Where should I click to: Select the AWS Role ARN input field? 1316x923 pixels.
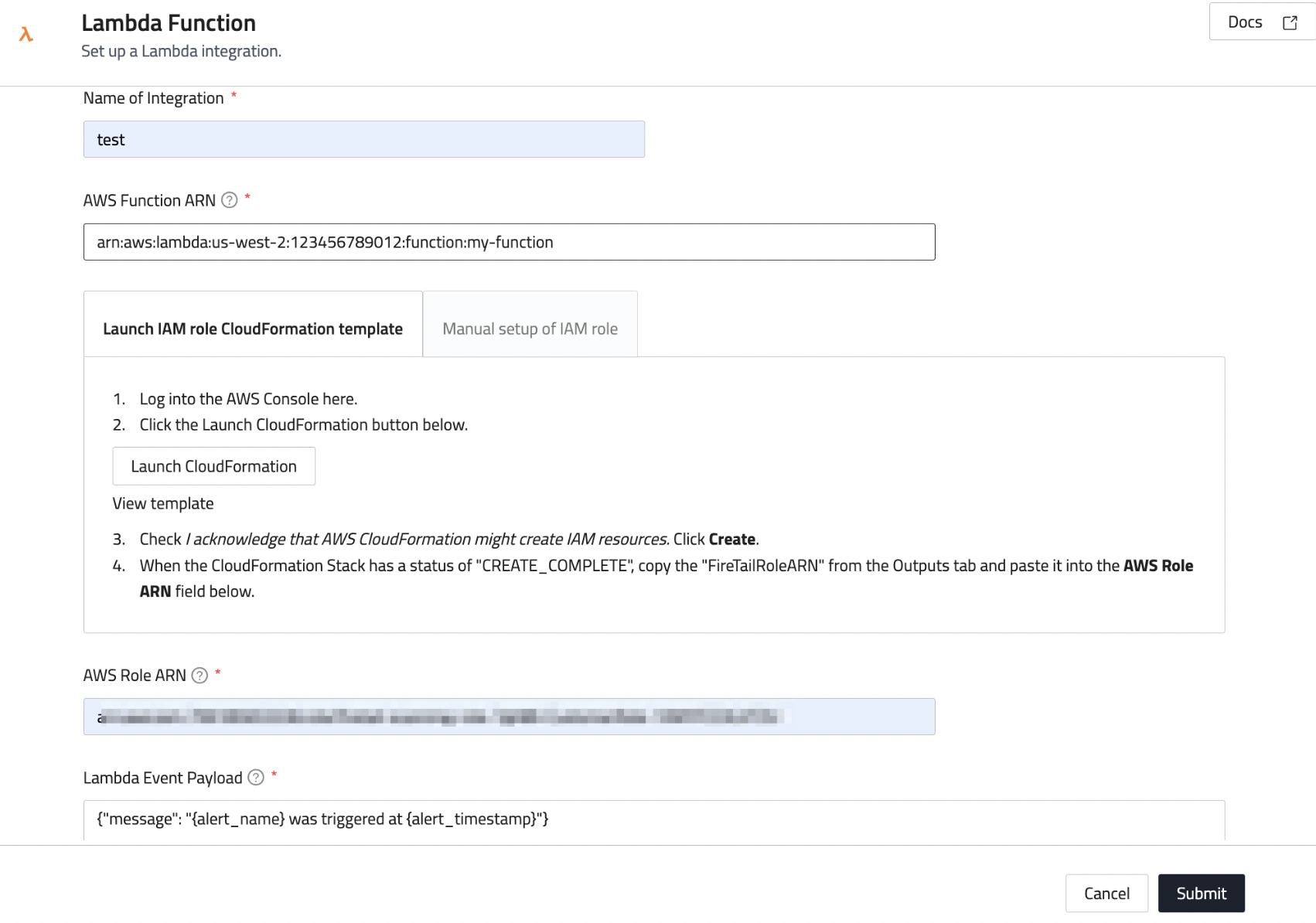pyautogui.click(x=509, y=717)
